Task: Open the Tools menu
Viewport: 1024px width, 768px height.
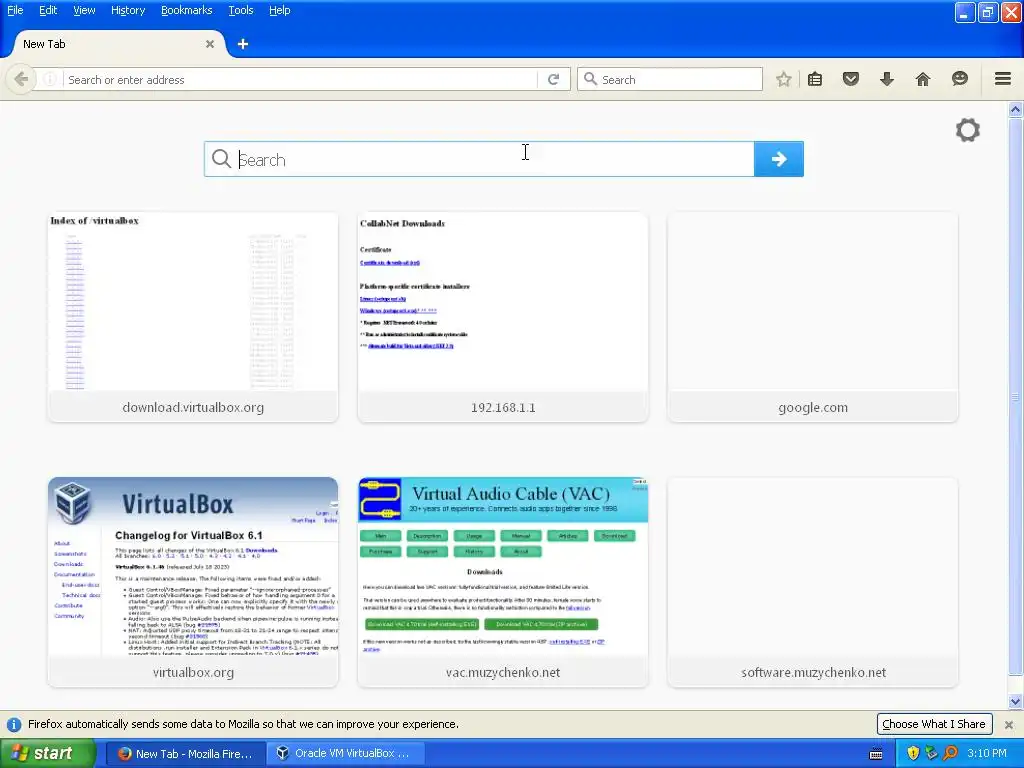Action: tap(240, 10)
